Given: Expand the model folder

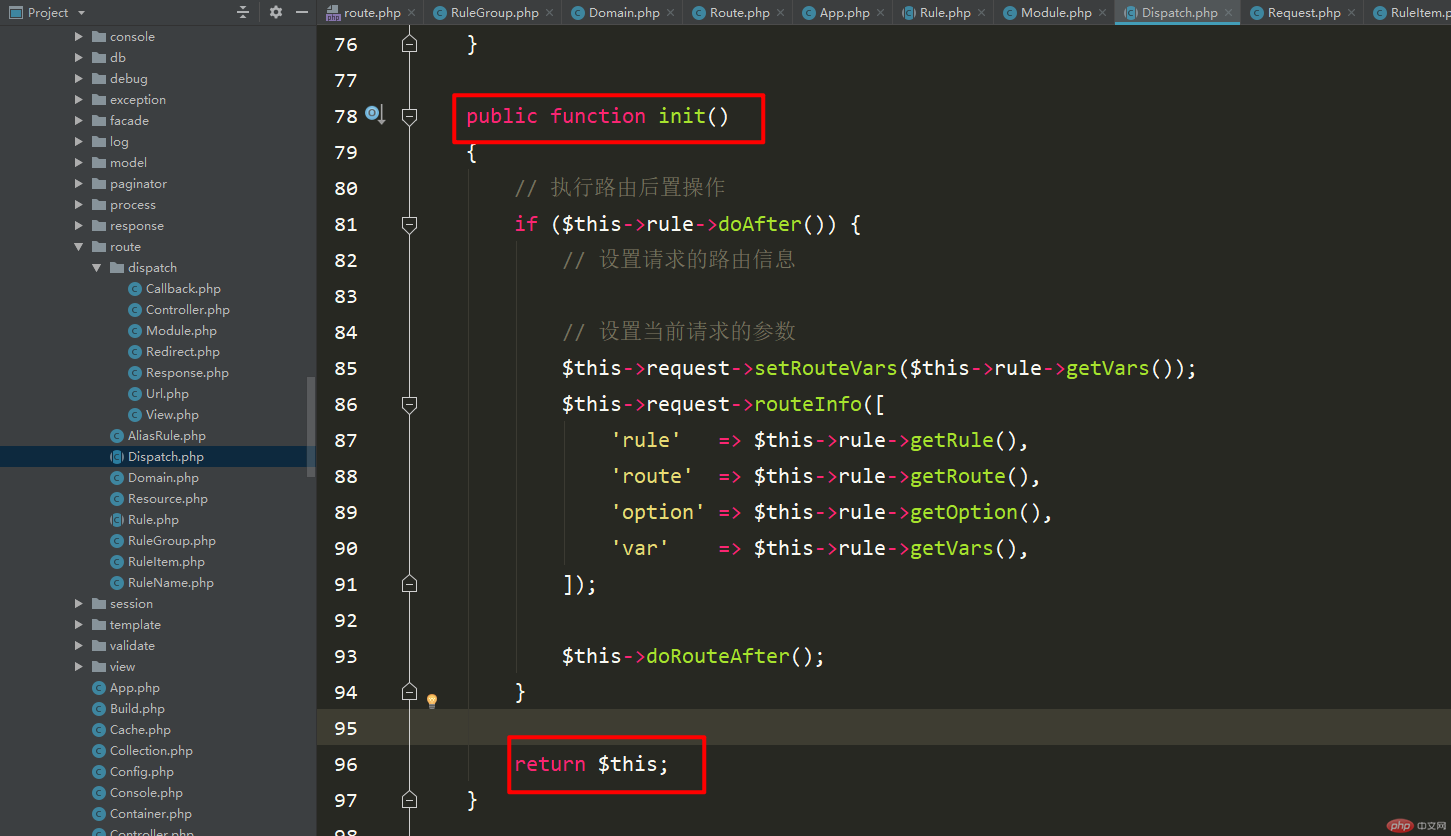Looking at the screenshot, I should [79, 162].
